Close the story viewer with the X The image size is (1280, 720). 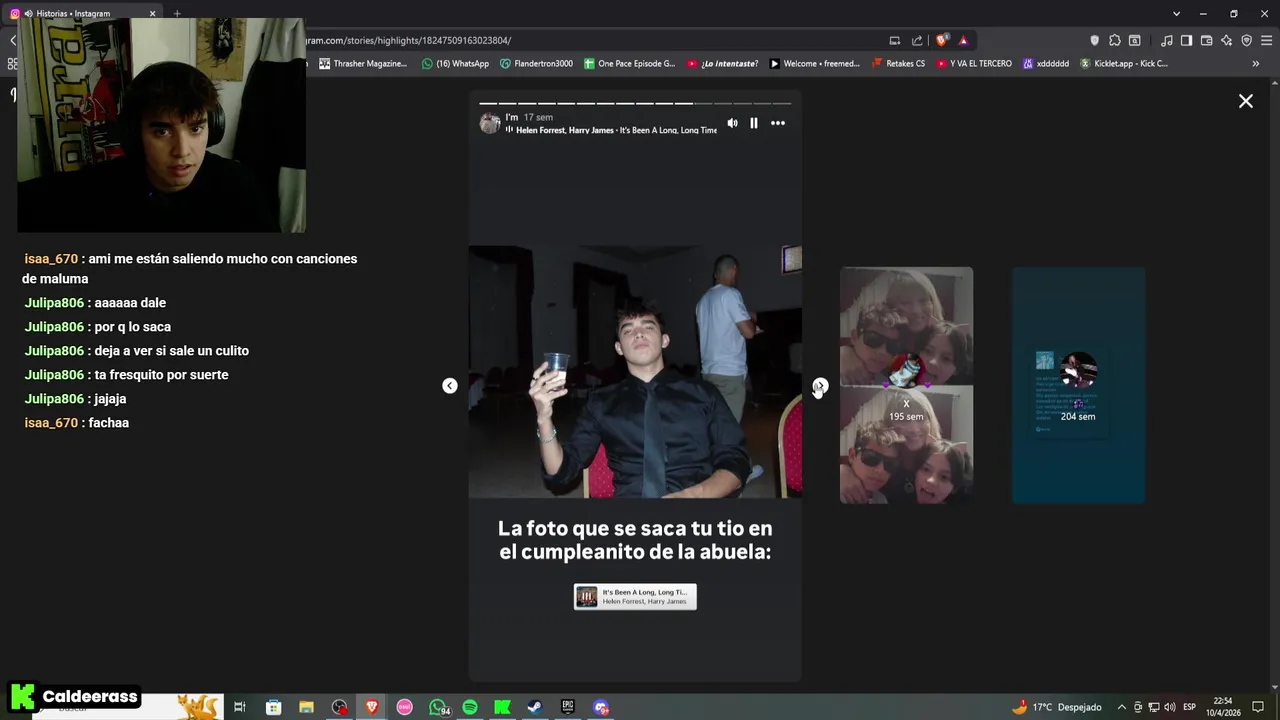[x=1246, y=101]
